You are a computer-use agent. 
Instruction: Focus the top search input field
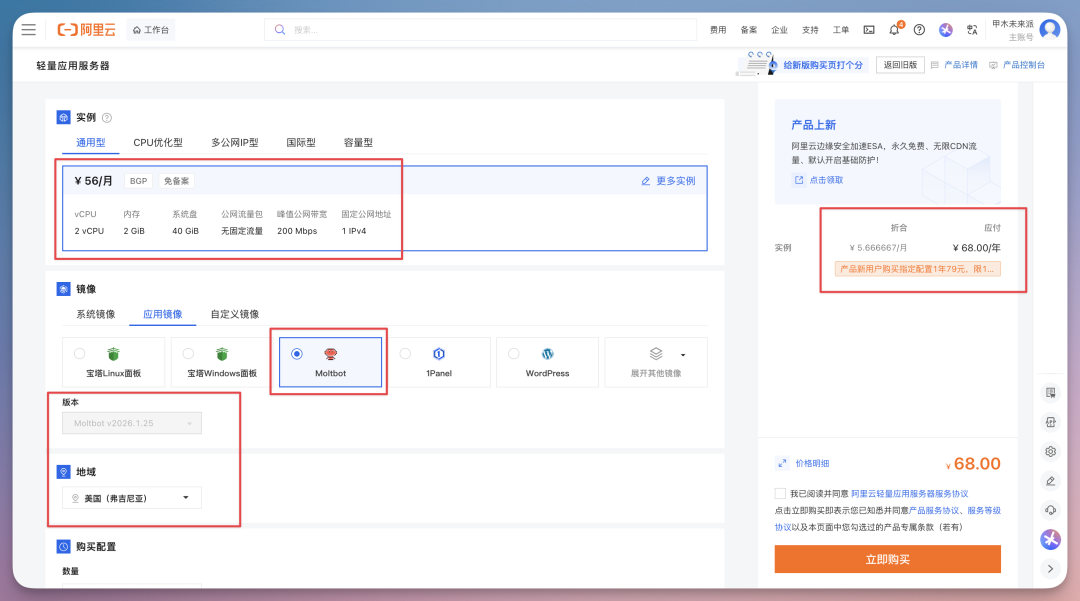coord(480,30)
